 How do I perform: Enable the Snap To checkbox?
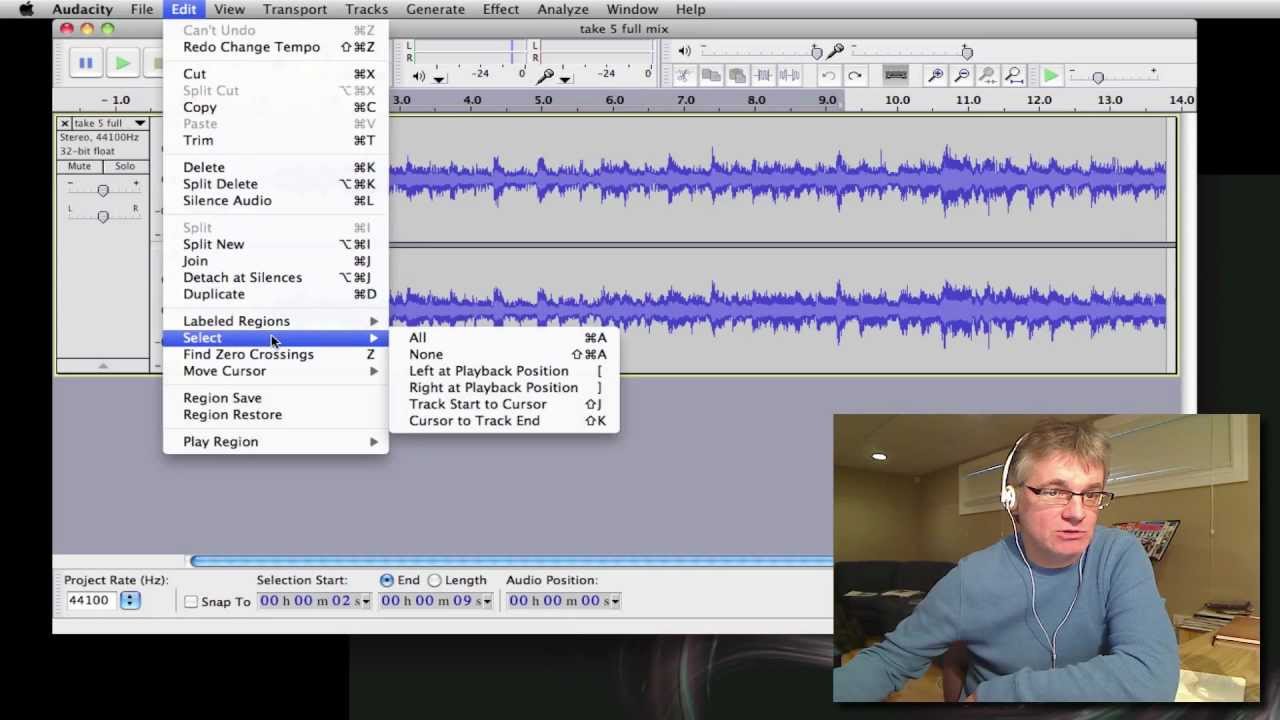click(x=191, y=602)
